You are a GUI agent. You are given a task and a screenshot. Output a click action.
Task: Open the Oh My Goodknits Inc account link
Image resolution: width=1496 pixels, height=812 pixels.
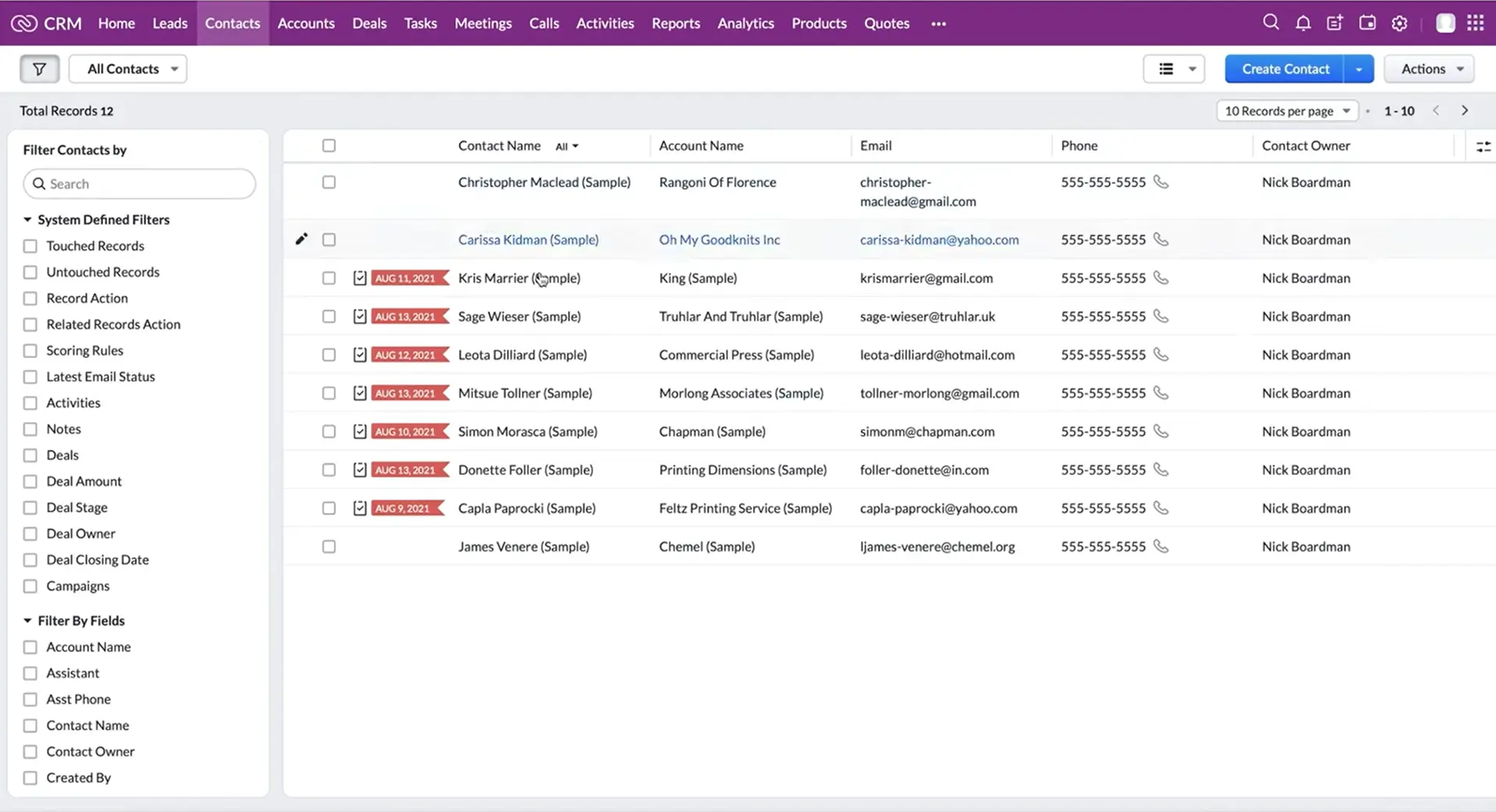tap(719, 239)
